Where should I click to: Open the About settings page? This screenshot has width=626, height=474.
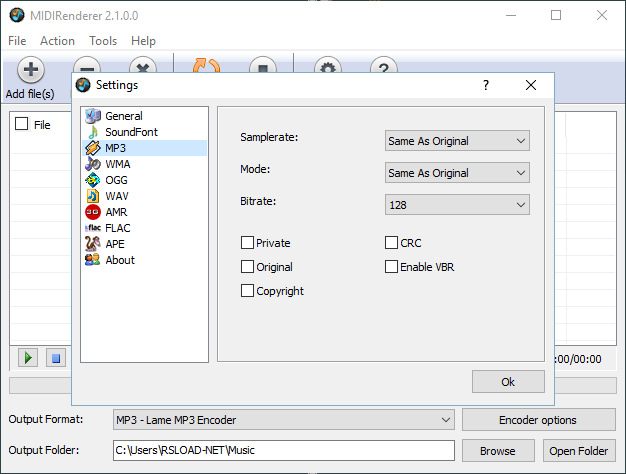[145, 260]
